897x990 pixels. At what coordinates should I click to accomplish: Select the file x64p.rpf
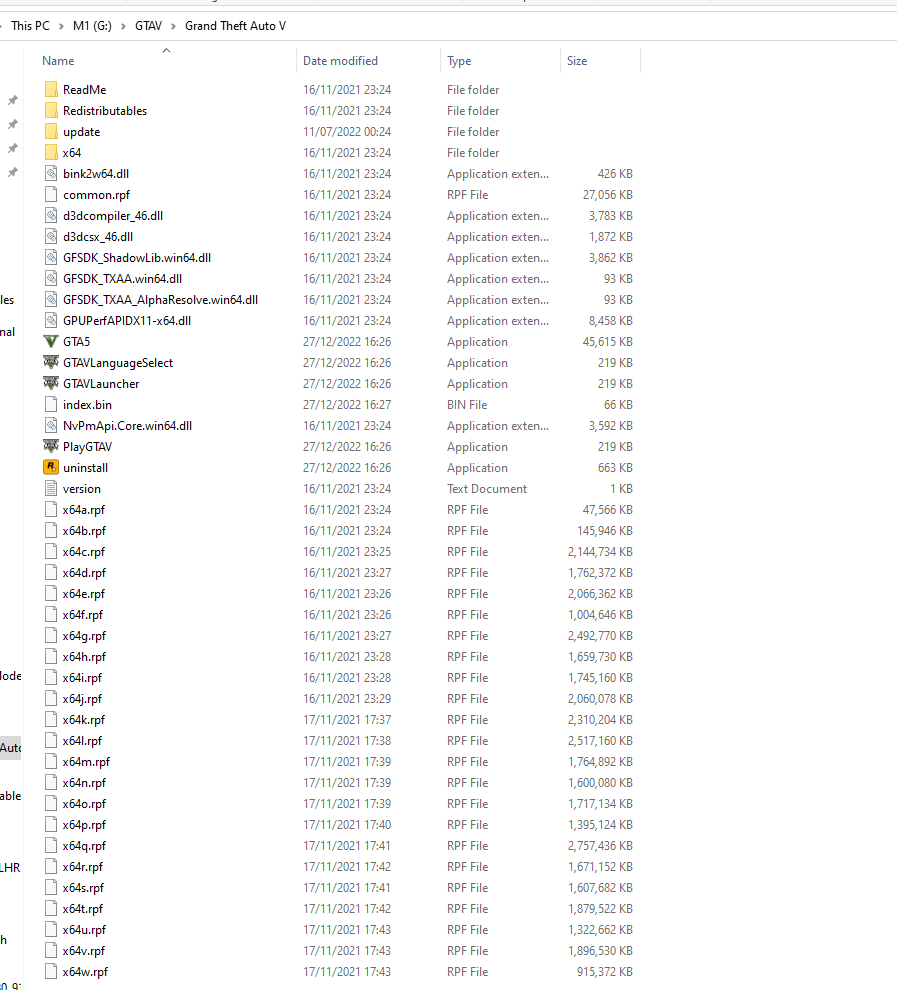click(84, 825)
